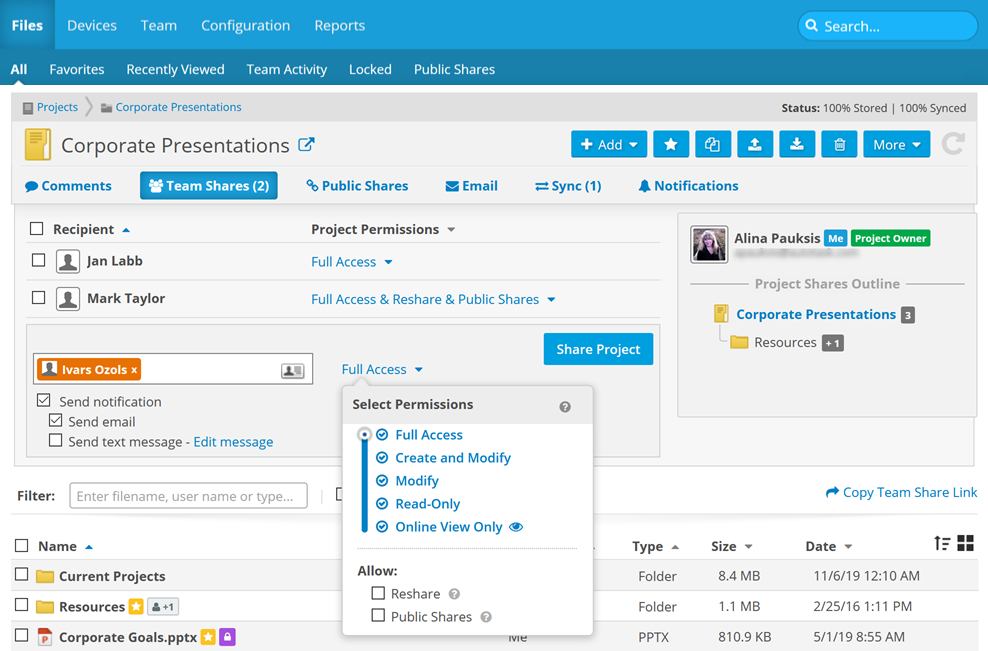
Task: Uncheck Send notification checkbox
Action: click(44, 401)
